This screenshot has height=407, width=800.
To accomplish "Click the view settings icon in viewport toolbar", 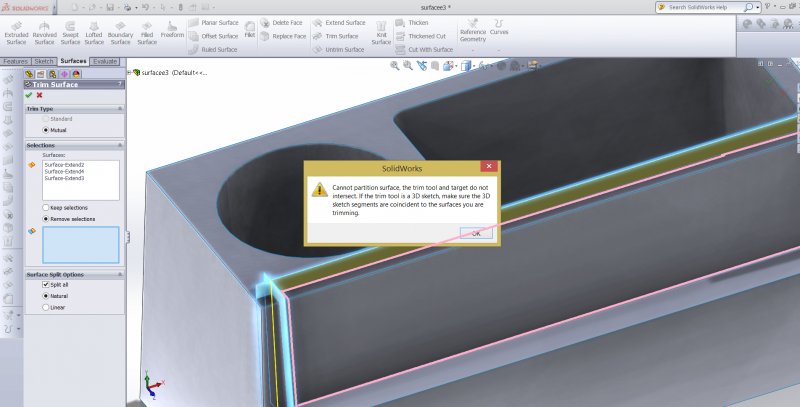I will pyautogui.click(x=533, y=65).
